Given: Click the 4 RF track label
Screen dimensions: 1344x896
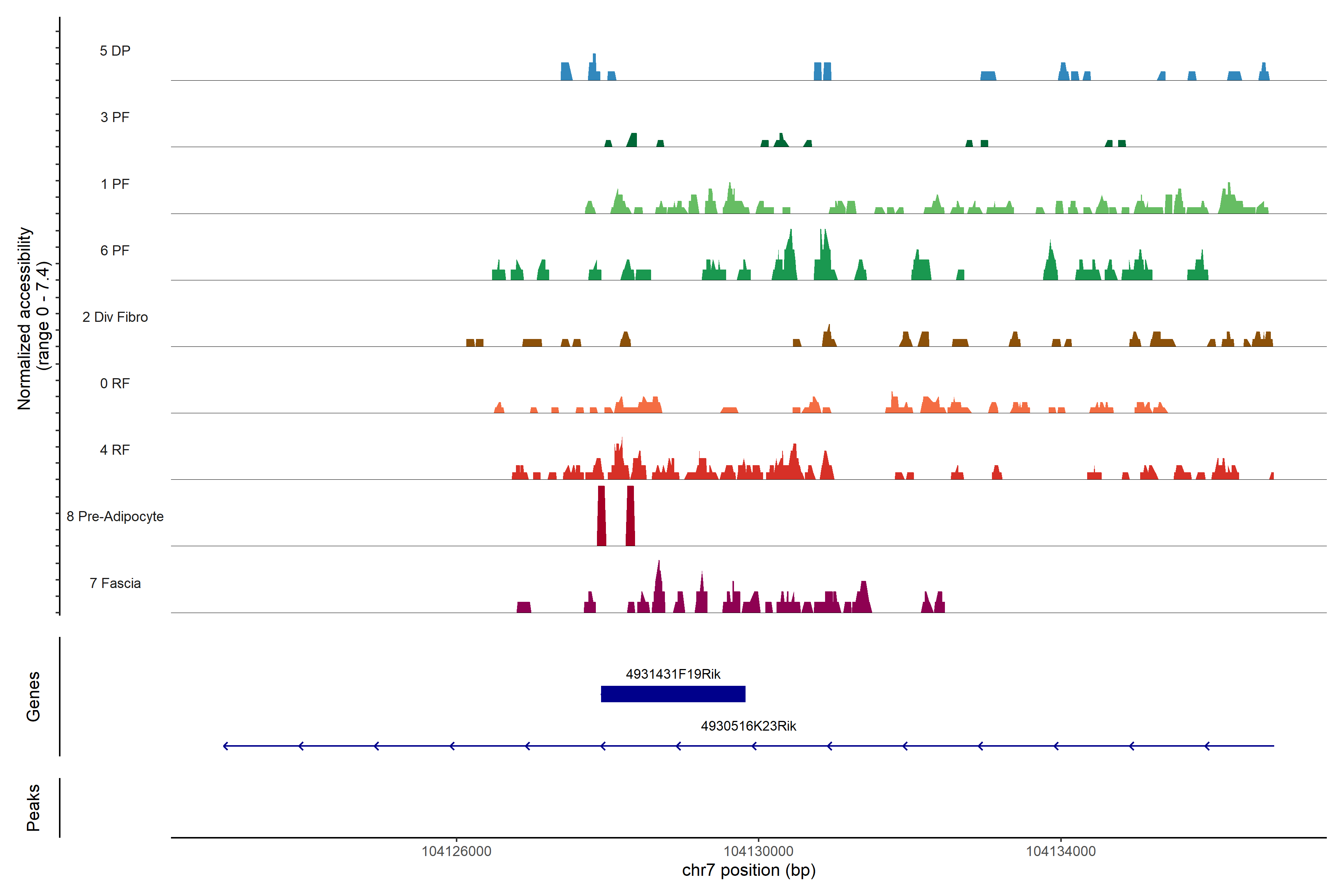Looking at the screenshot, I should click(x=115, y=450).
